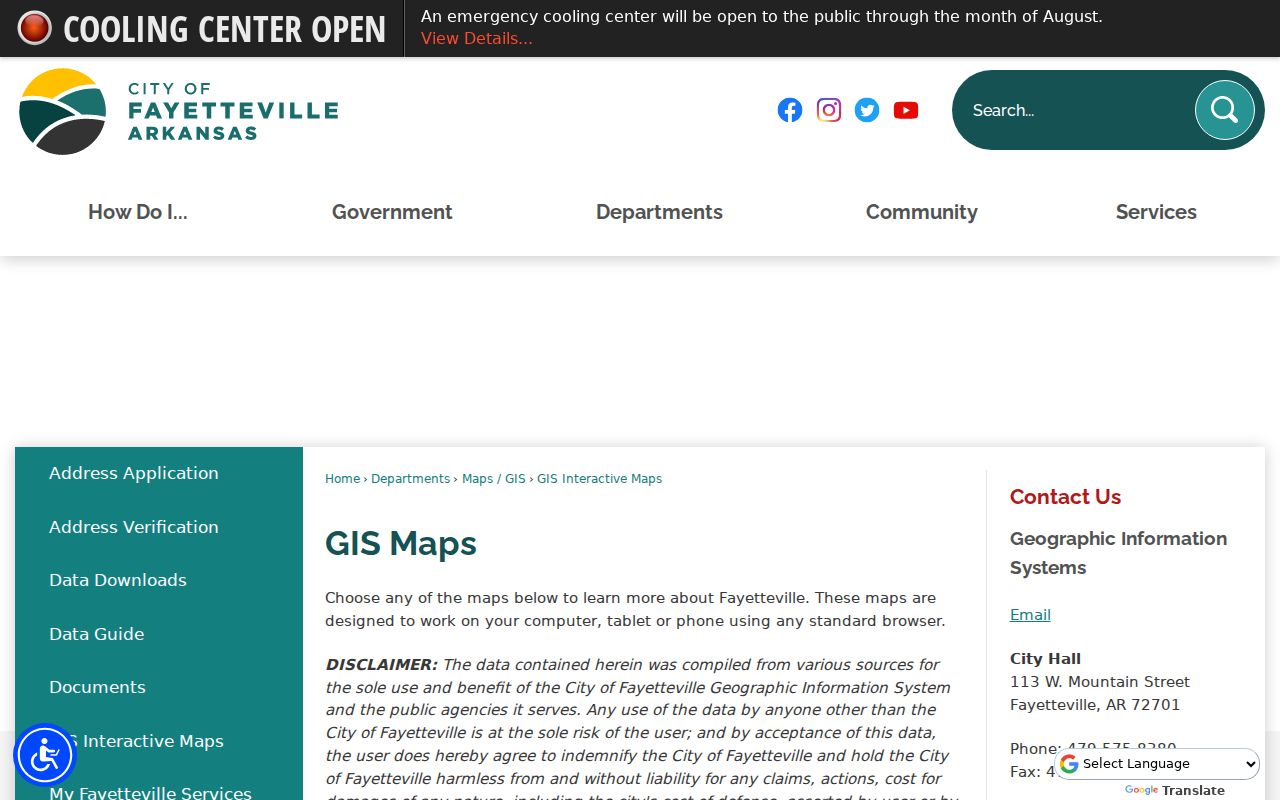Open the Facebook social icon
1280x800 pixels.
(790, 110)
